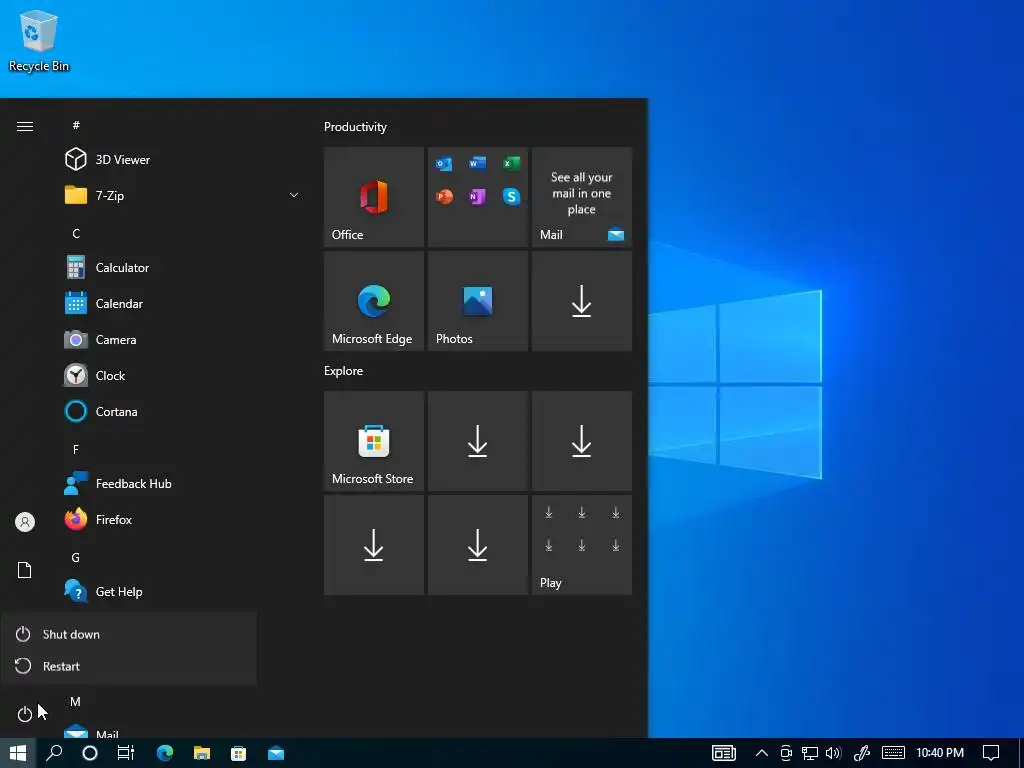
Task: Open the Play folder tile
Action: tap(581, 545)
